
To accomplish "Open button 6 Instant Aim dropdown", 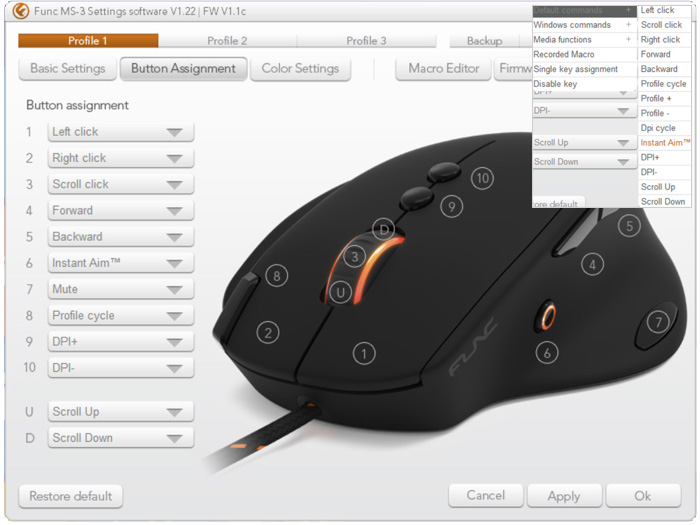I will (x=121, y=263).
